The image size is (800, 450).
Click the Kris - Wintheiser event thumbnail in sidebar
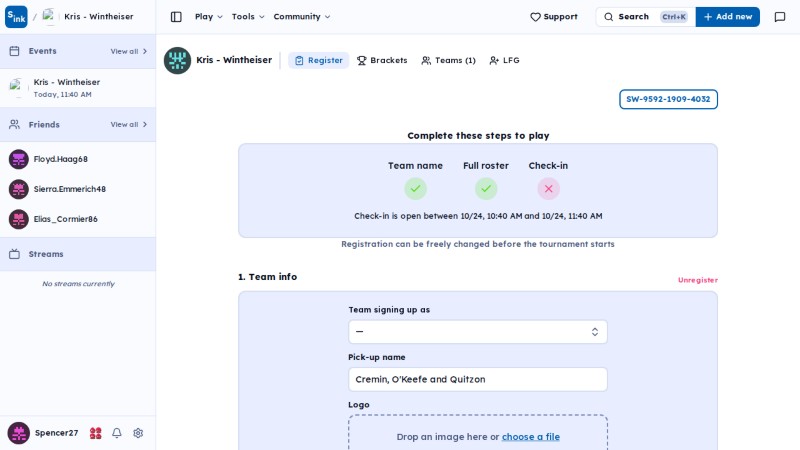tap(18, 88)
